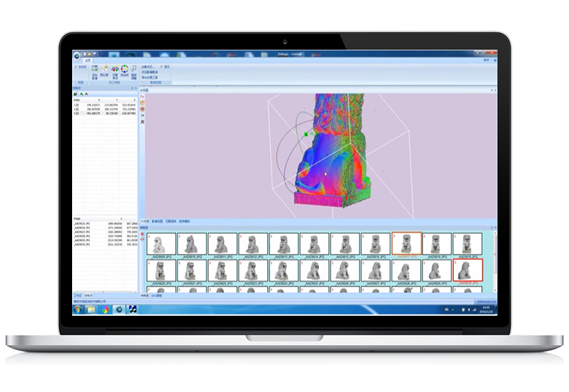The height and width of the screenshot is (392, 569).
Task: Open the orange-bordered lion thumbnail
Action: pyautogui.click(x=407, y=244)
